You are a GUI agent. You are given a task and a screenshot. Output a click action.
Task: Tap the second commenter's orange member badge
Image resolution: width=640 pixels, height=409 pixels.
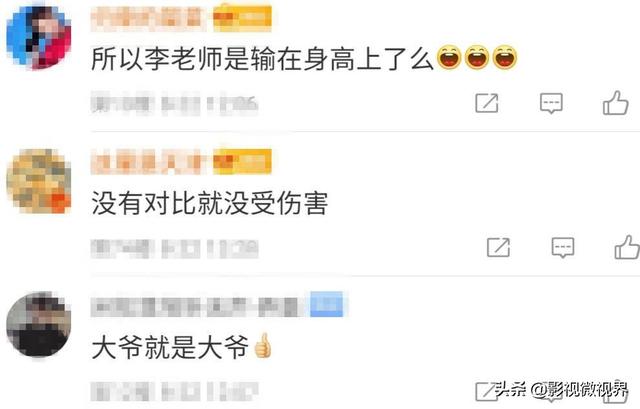242,161
